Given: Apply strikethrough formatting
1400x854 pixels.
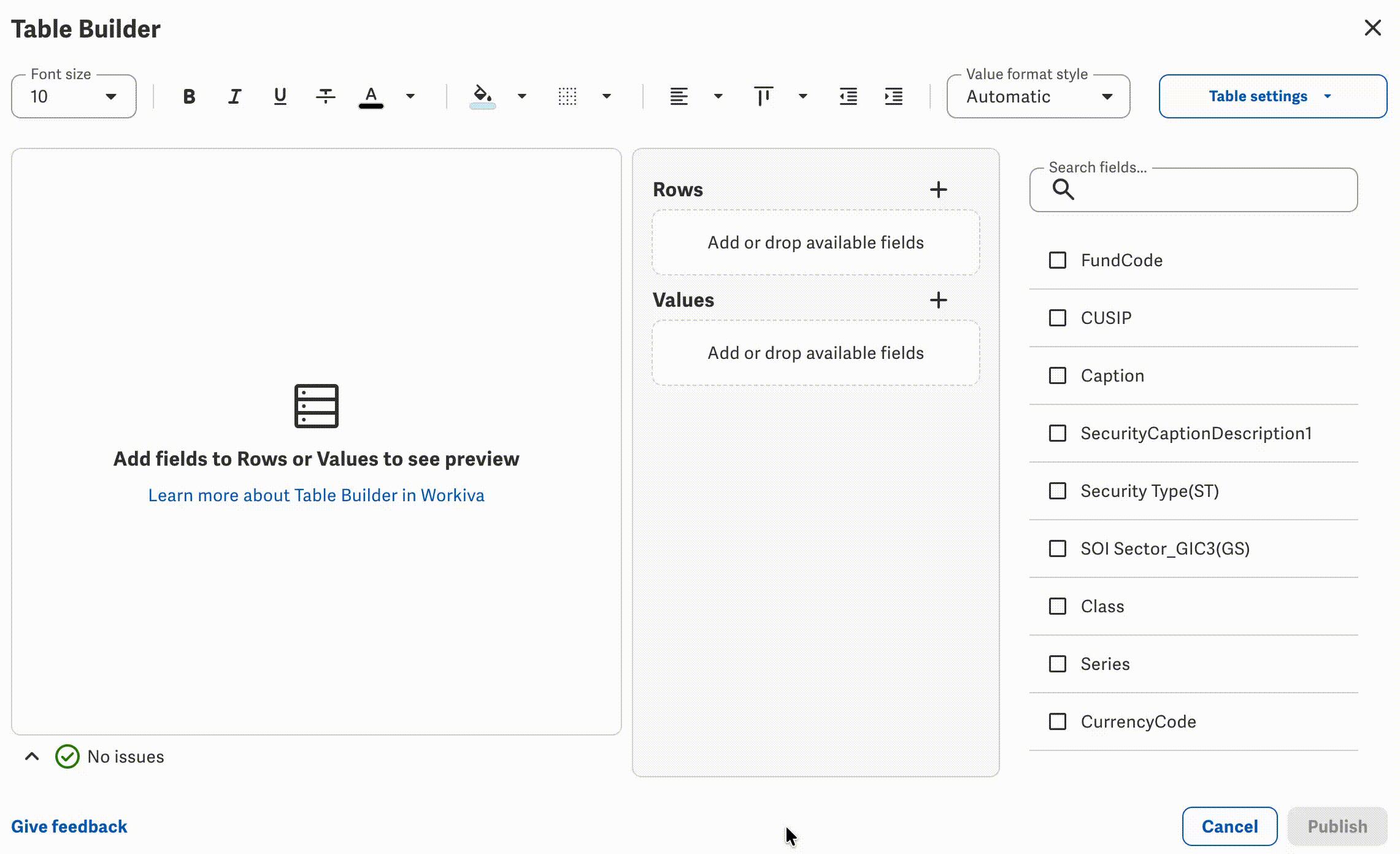Looking at the screenshot, I should 325,96.
